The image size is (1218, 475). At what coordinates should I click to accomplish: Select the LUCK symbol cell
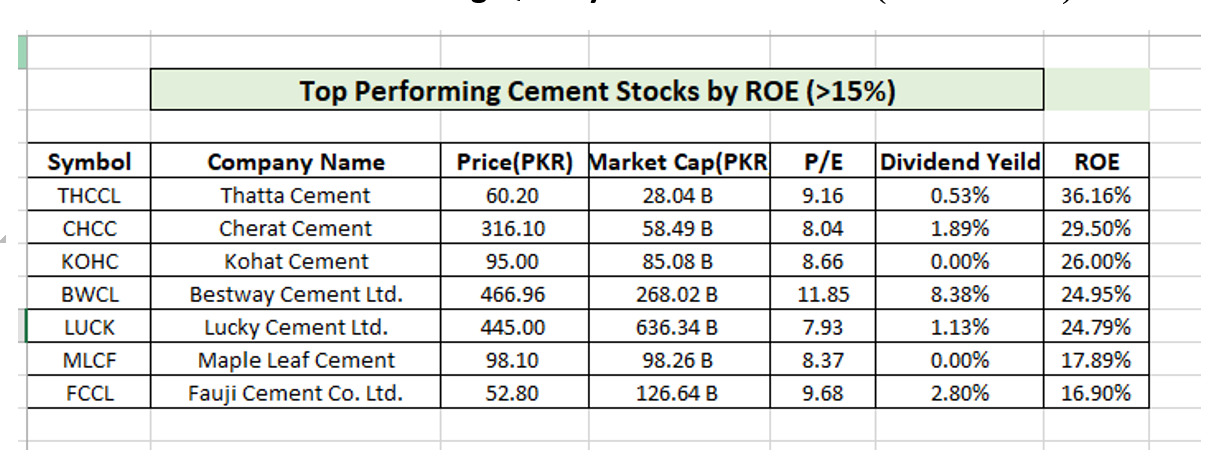[90, 327]
